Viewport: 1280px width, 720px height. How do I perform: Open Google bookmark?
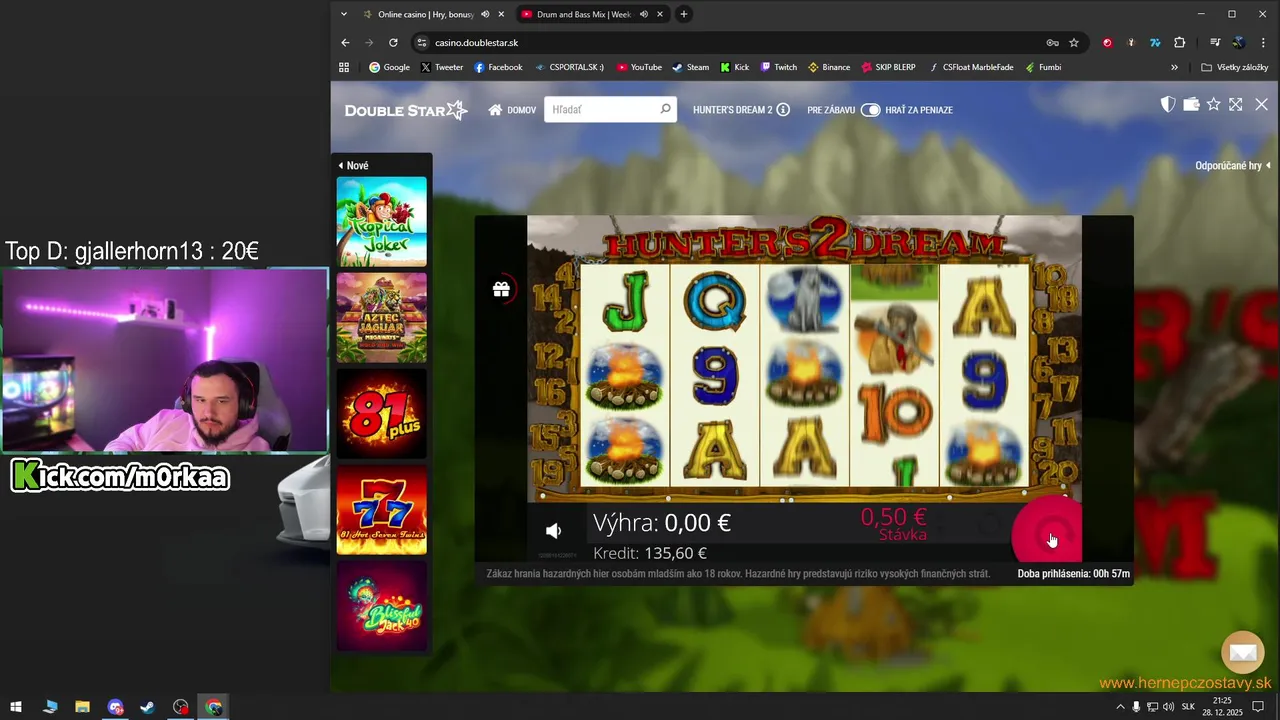pyautogui.click(x=389, y=67)
